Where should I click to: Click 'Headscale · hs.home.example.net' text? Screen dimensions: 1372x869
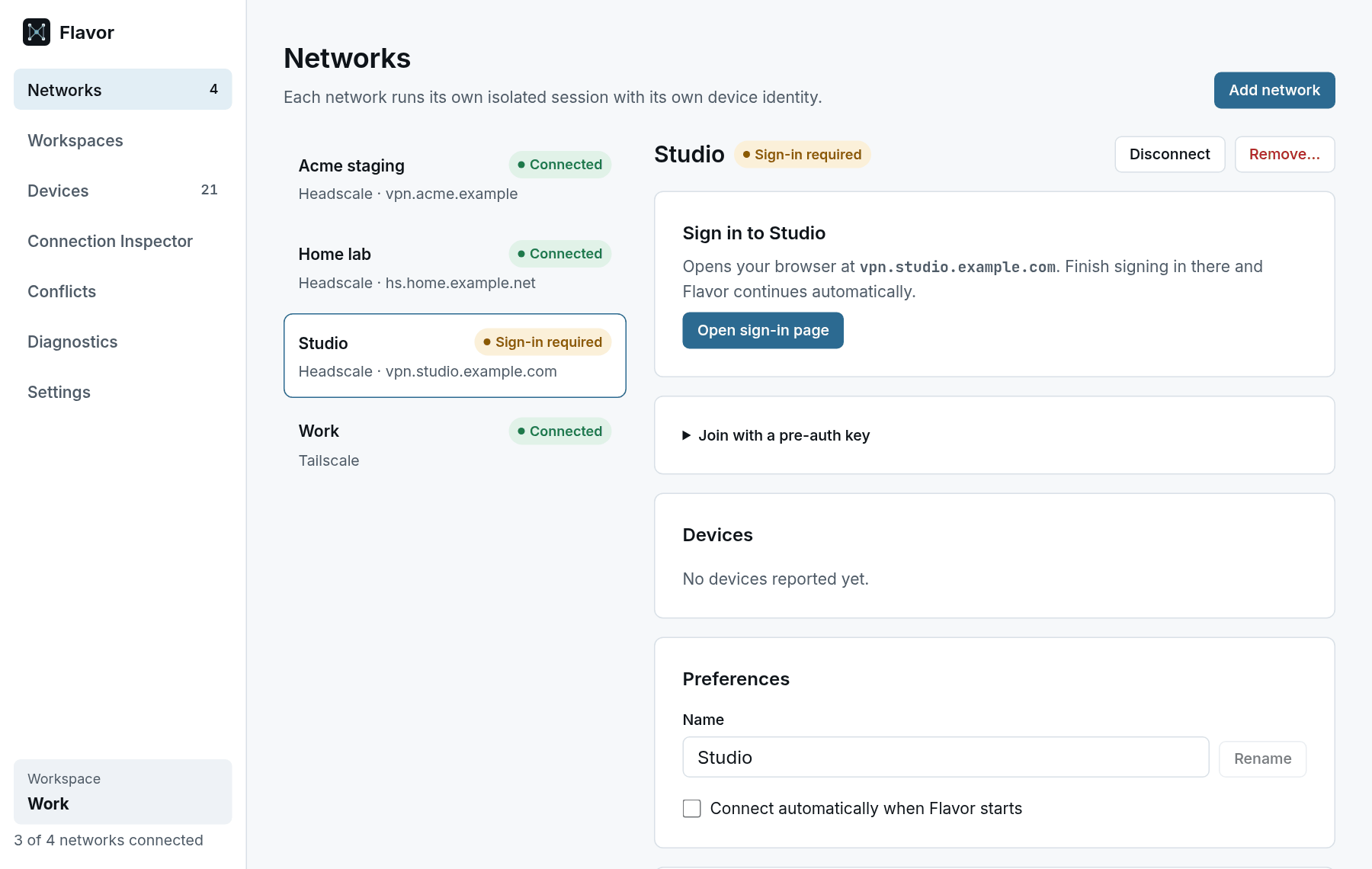pos(417,283)
